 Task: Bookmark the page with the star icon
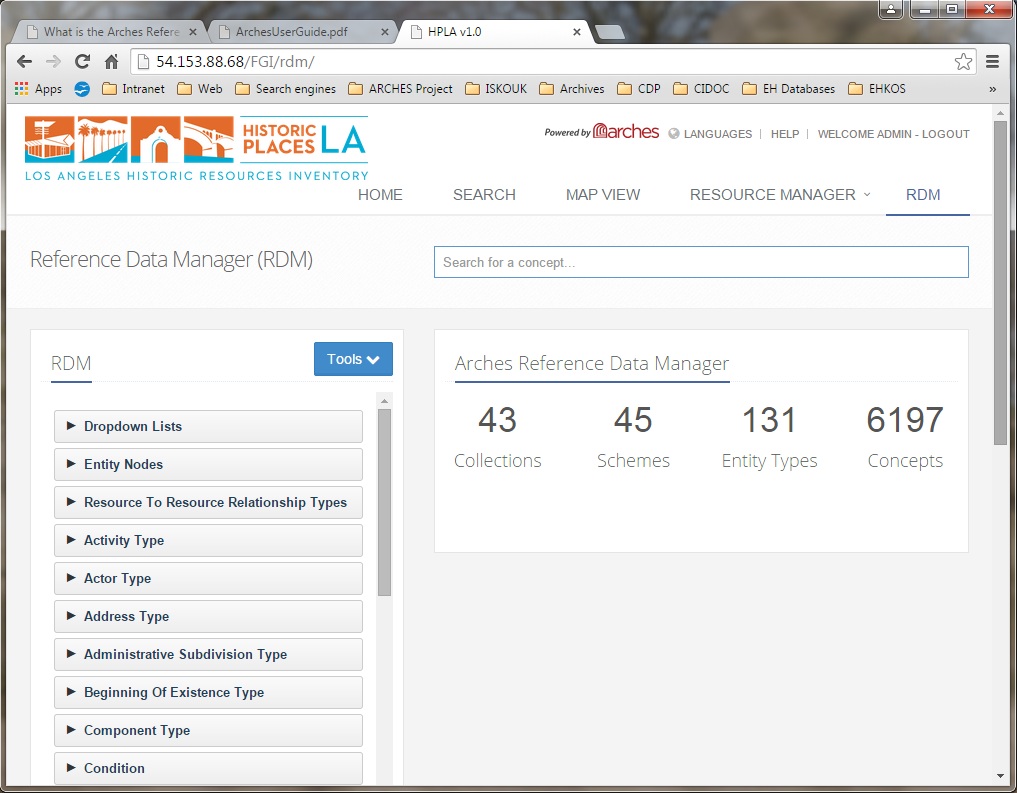[x=962, y=62]
